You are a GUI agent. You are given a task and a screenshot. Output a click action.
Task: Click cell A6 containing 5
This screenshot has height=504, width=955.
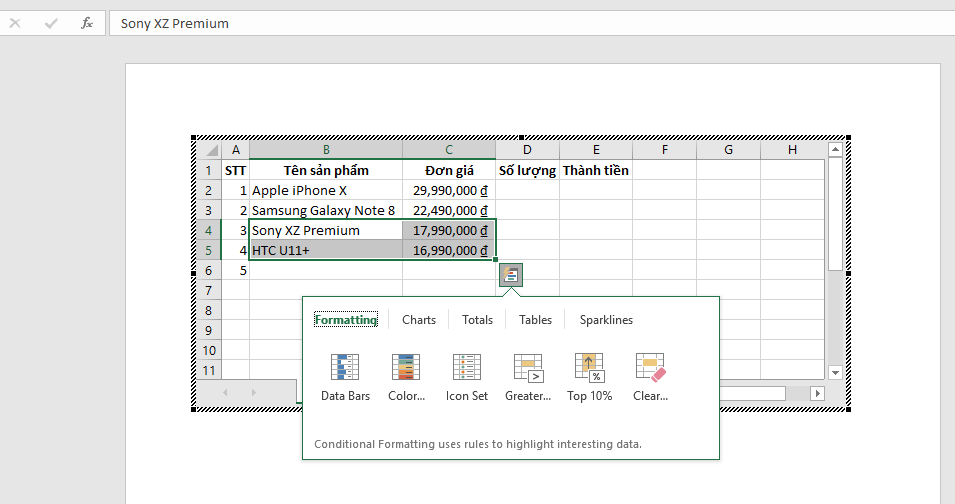[x=236, y=270]
